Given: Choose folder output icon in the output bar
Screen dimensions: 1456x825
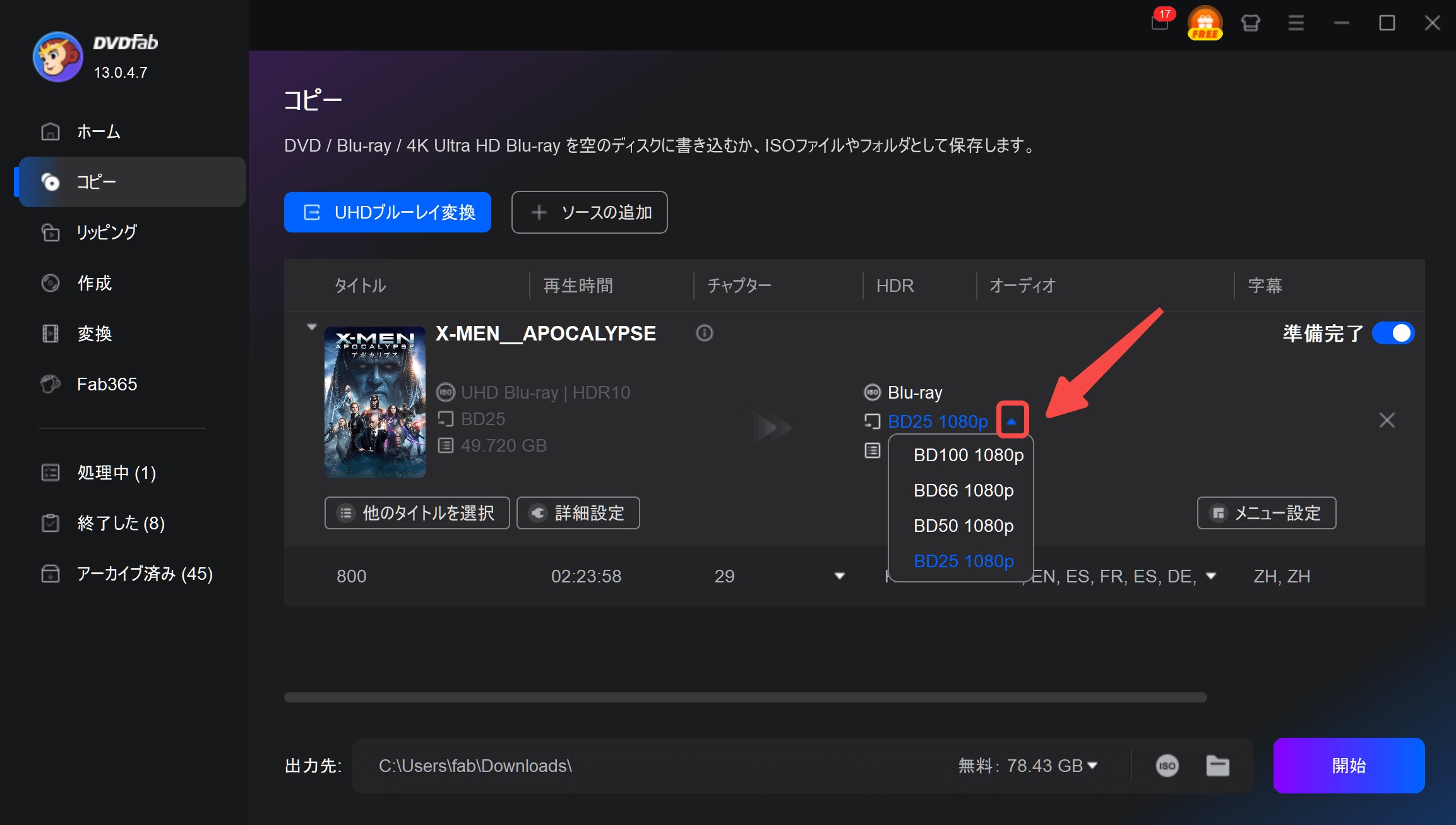Looking at the screenshot, I should (1217, 766).
